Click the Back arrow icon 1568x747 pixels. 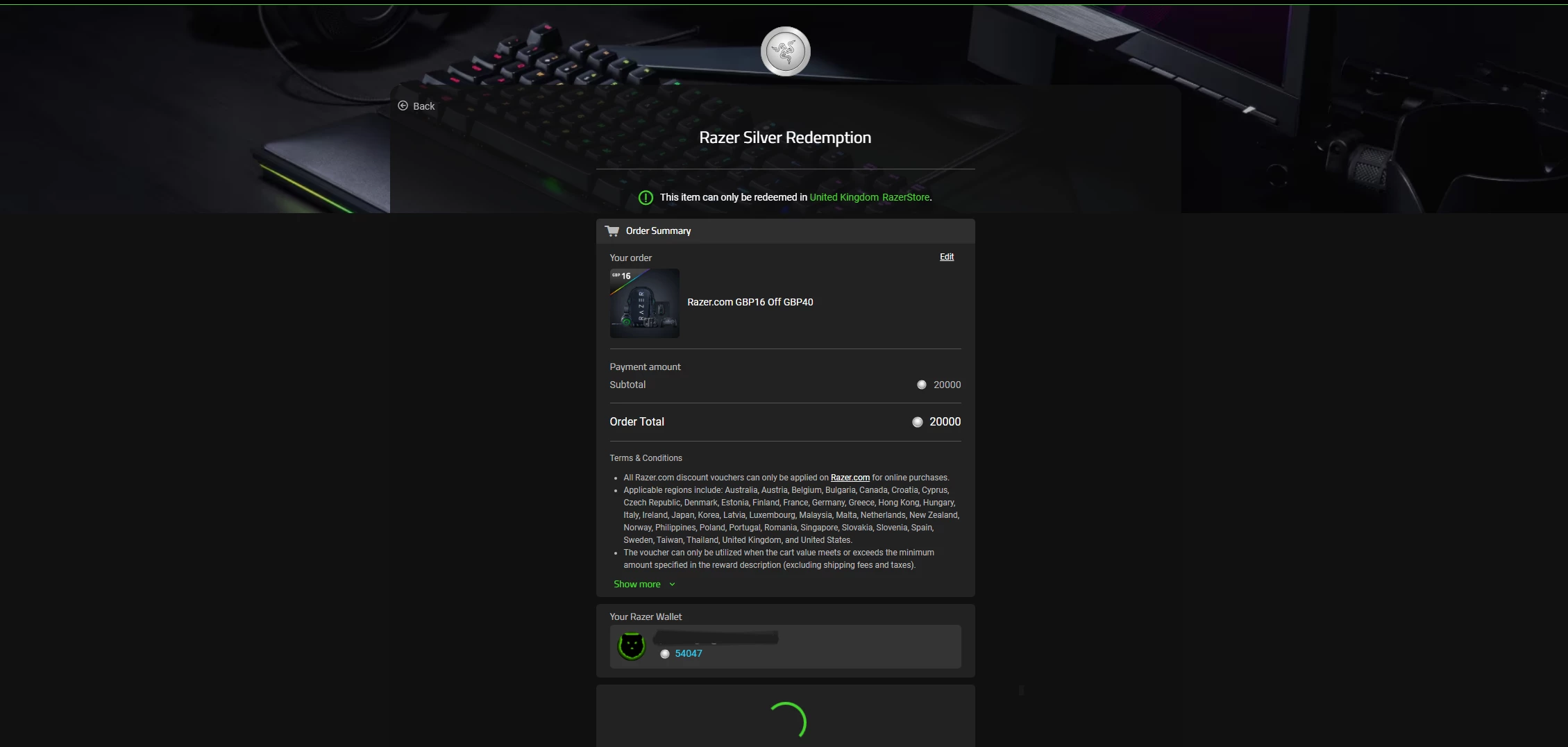pyautogui.click(x=403, y=106)
